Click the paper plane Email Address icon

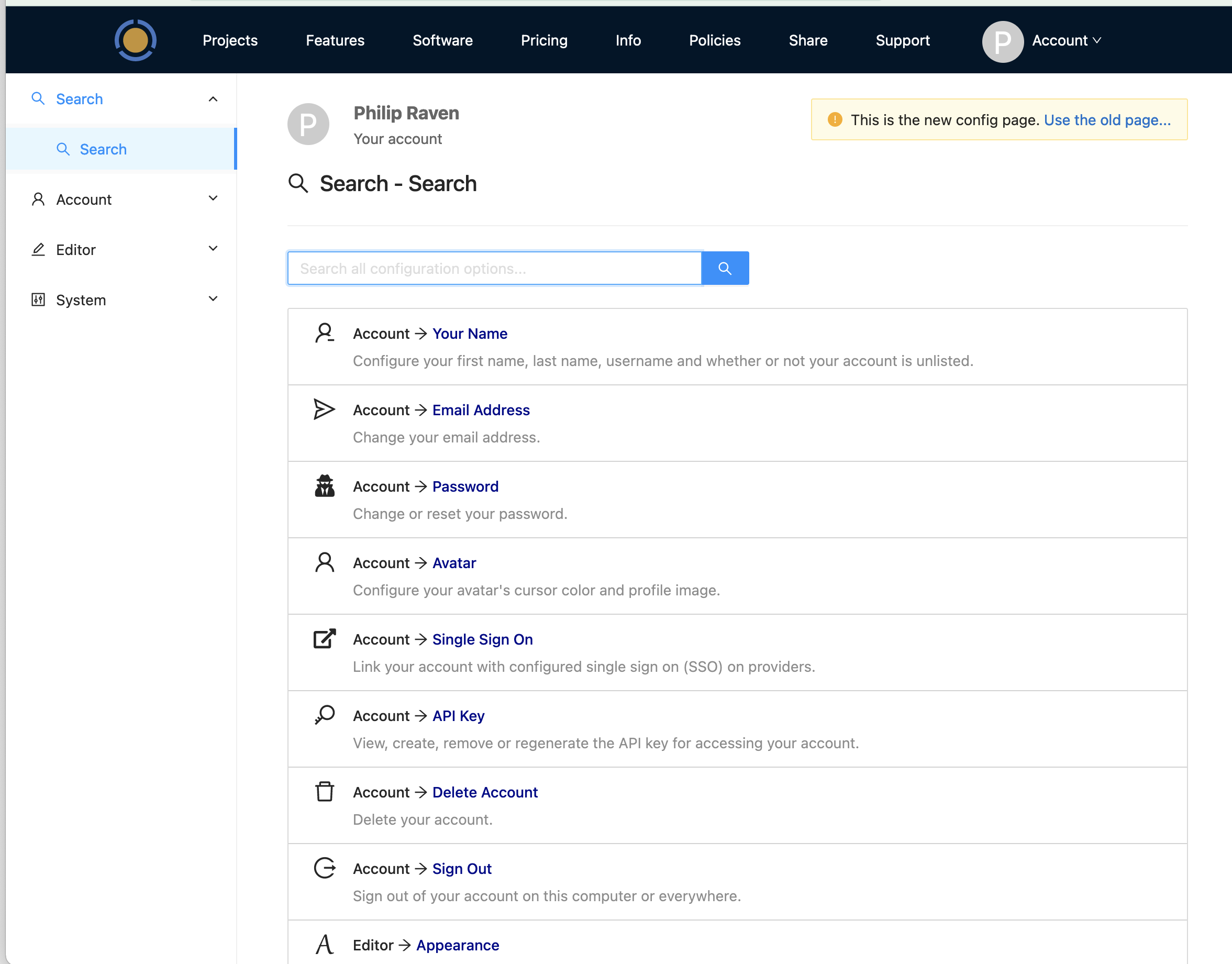[x=324, y=409]
